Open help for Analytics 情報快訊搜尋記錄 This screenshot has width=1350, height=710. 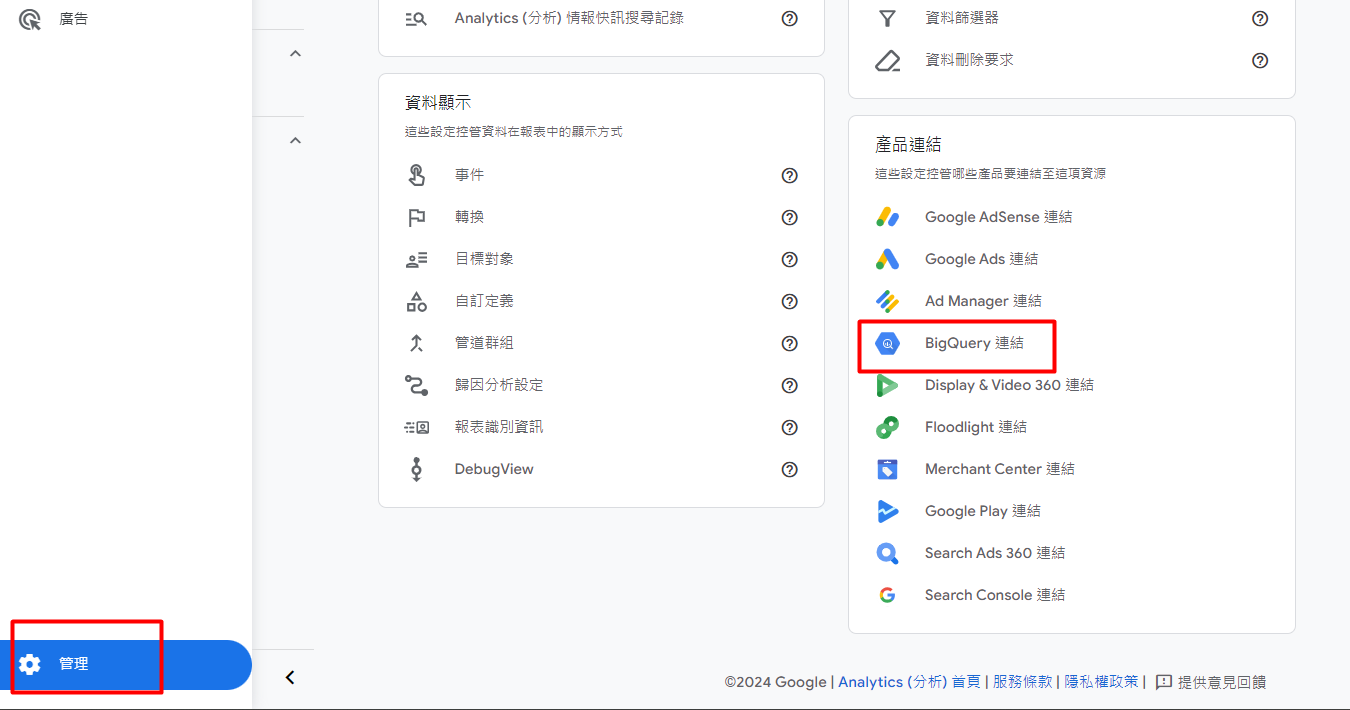(x=790, y=18)
